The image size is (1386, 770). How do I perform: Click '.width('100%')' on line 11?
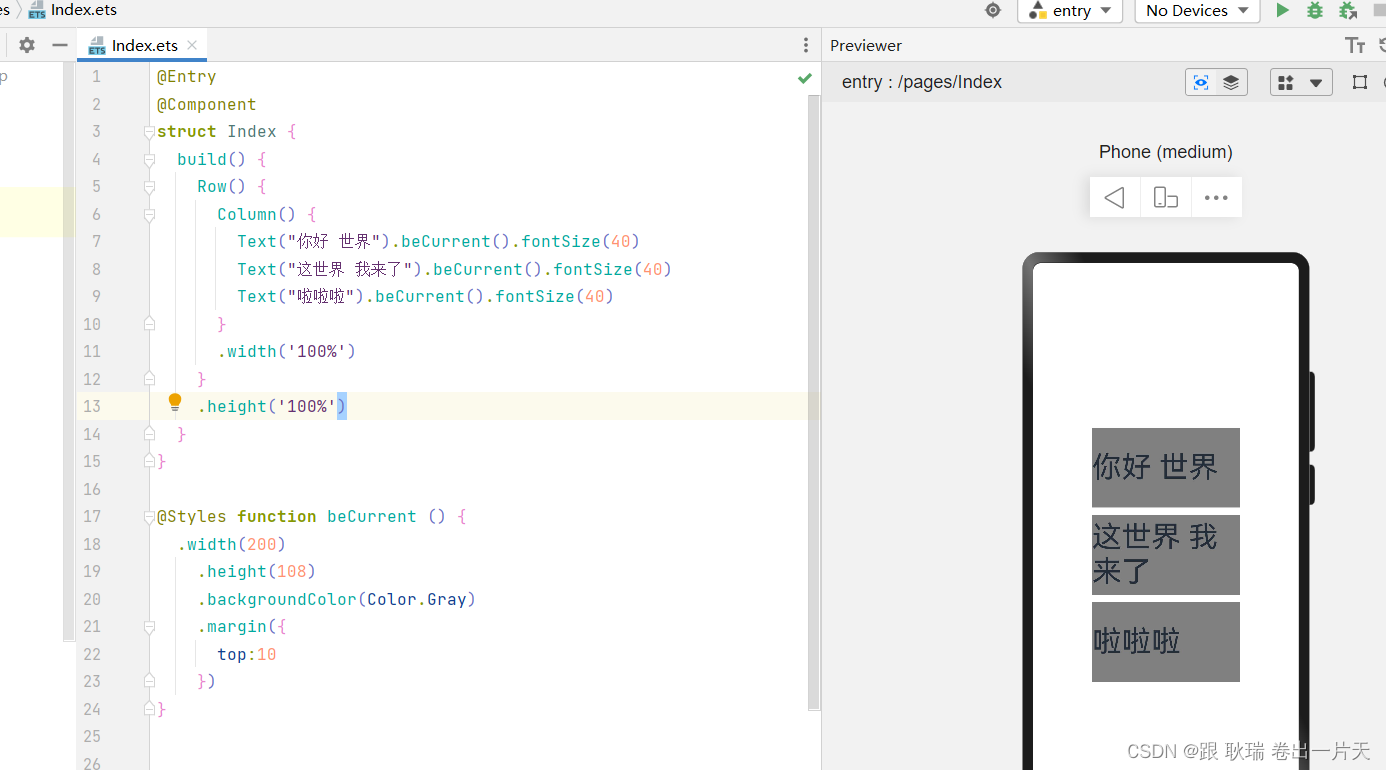pos(287,352)
